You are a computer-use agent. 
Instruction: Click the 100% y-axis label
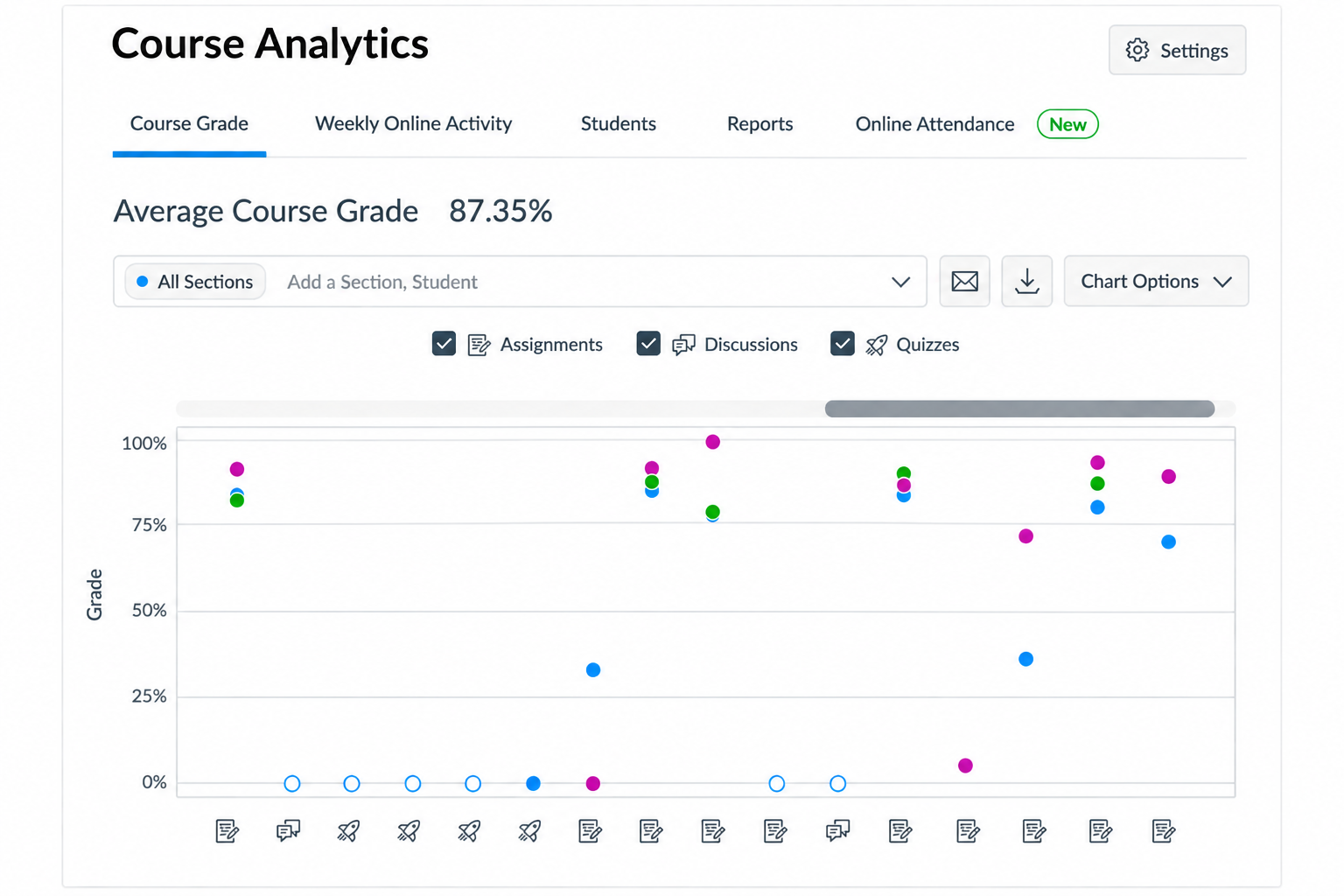pos(144,444)
